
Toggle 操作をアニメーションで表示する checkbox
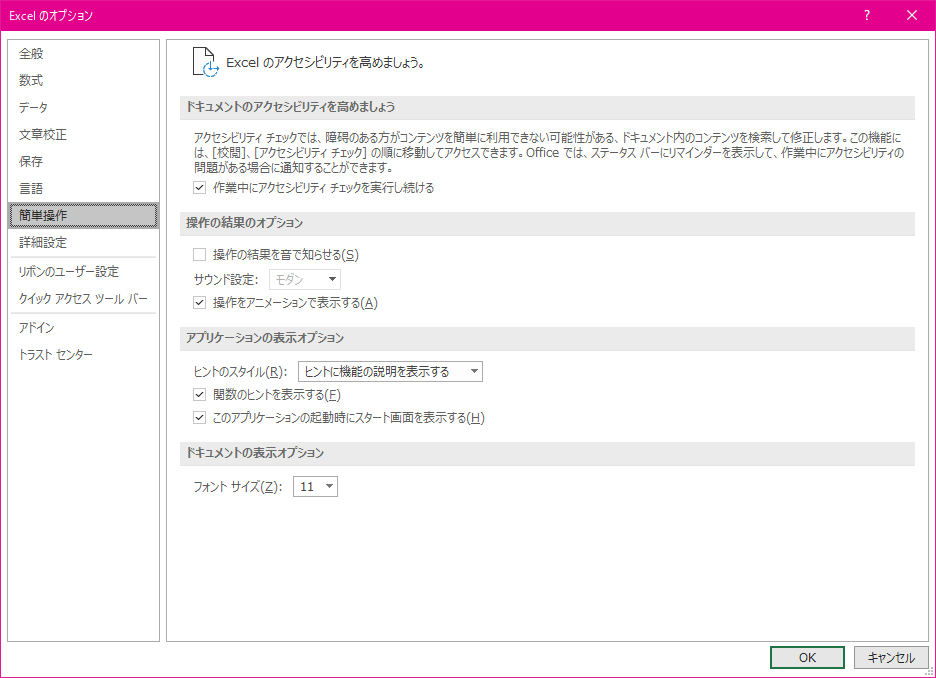click(199, 303)
